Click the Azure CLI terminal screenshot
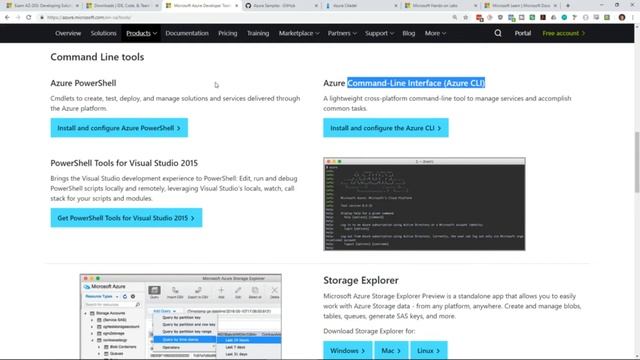The image size is (640, 360). point(424,204)
